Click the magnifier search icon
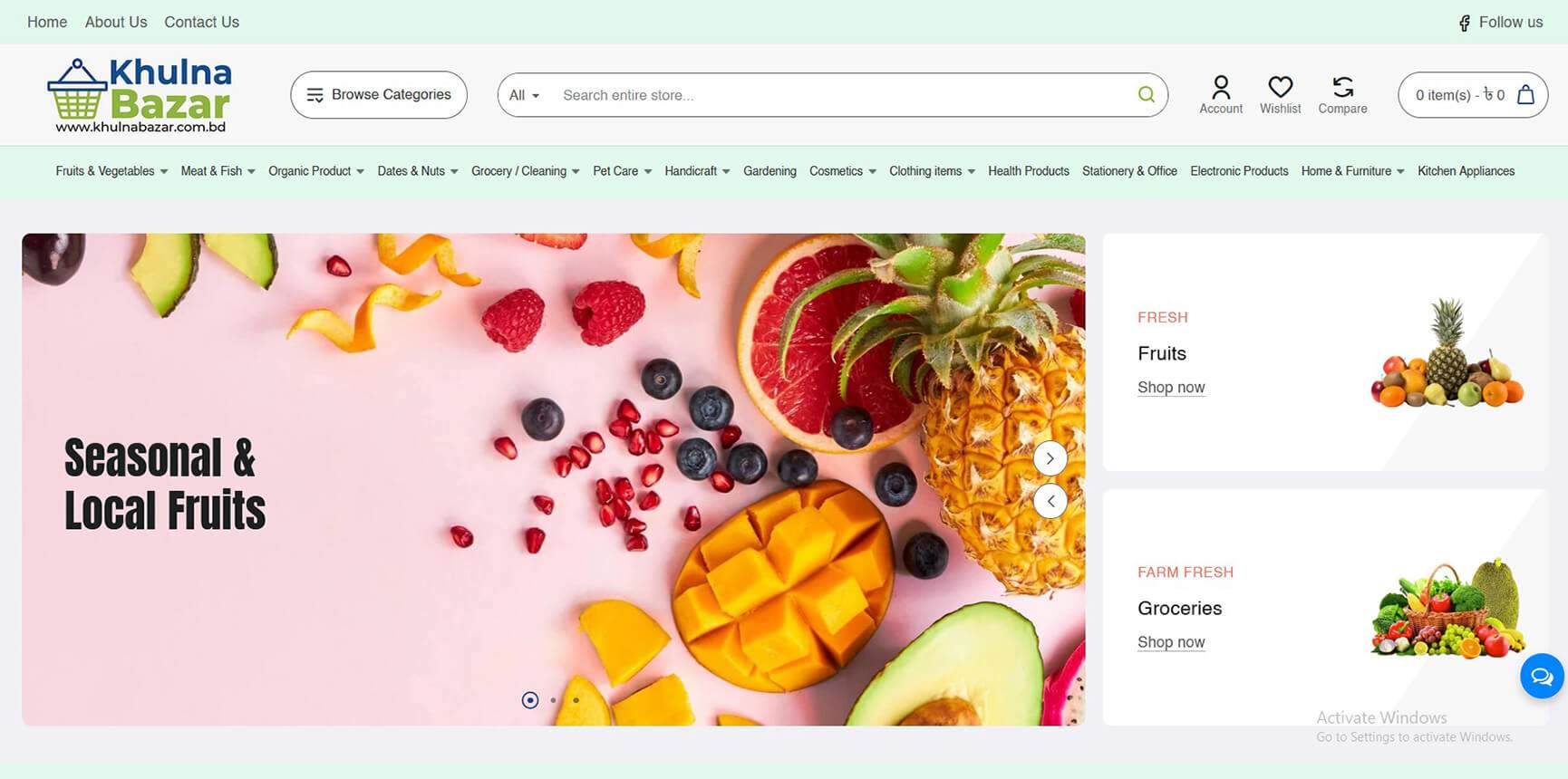Image resolution: width=1568 pixels, height=779 pixels. pyautogui.click(x=1146, y=94)
